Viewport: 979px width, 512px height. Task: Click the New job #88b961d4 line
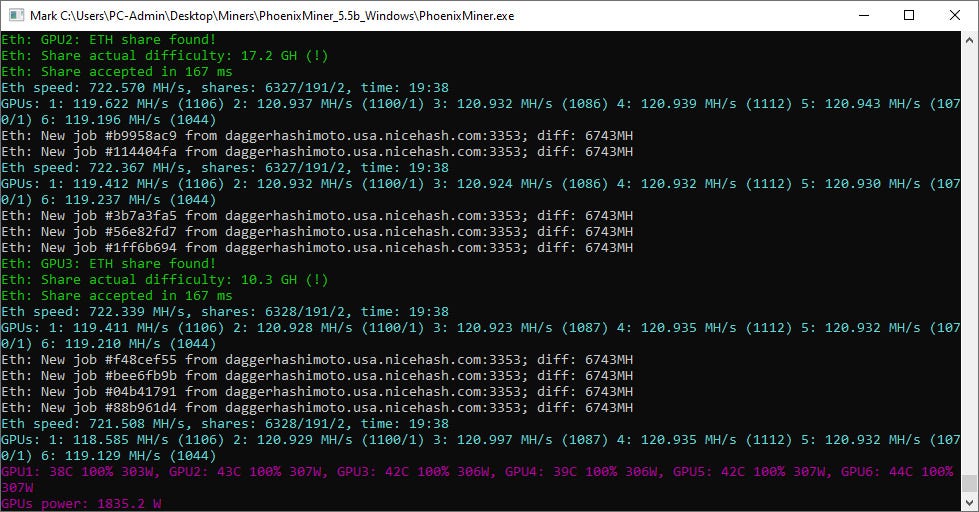coord(317,408)
